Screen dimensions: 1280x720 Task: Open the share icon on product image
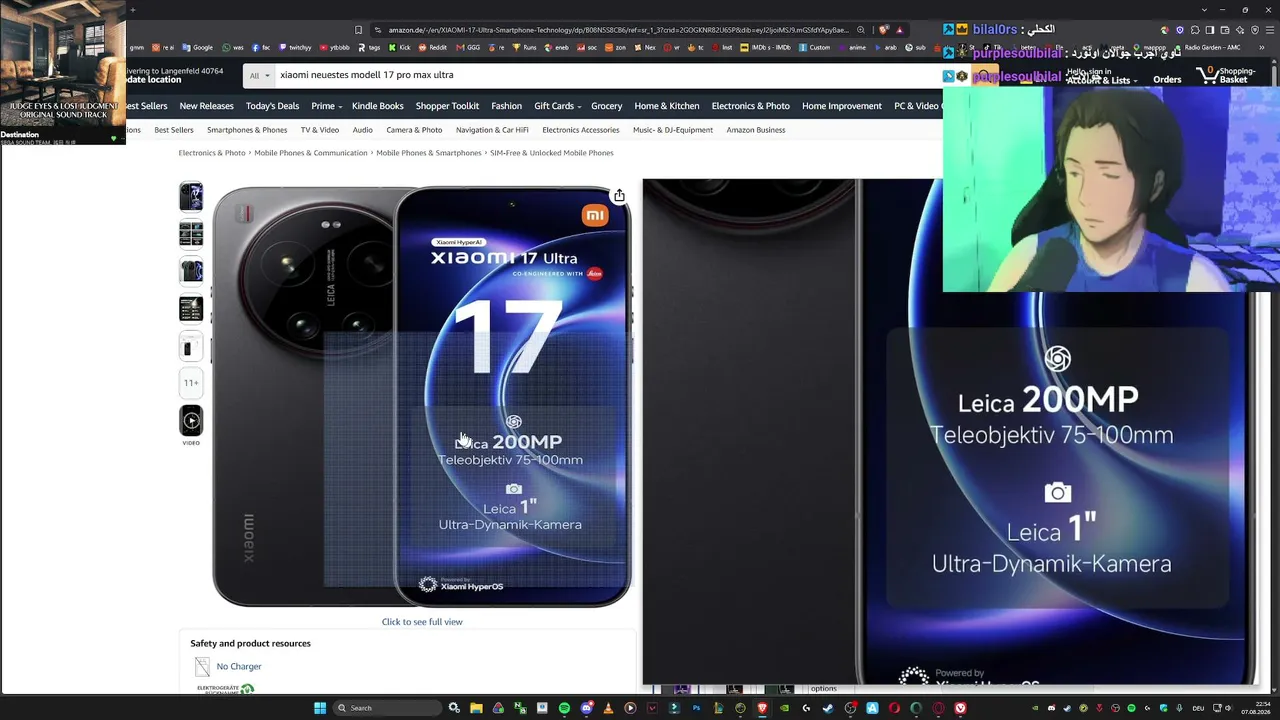(x=619, y=196)
